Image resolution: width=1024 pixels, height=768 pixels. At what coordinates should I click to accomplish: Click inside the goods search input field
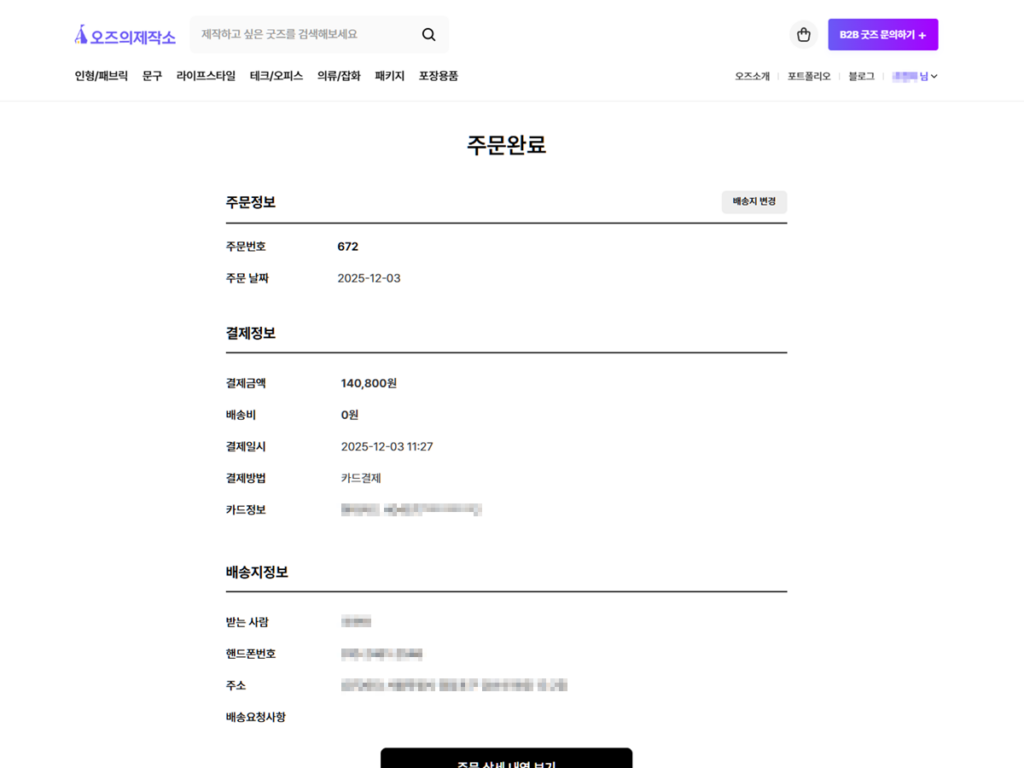pyautogui.click(x=300, y=34)
